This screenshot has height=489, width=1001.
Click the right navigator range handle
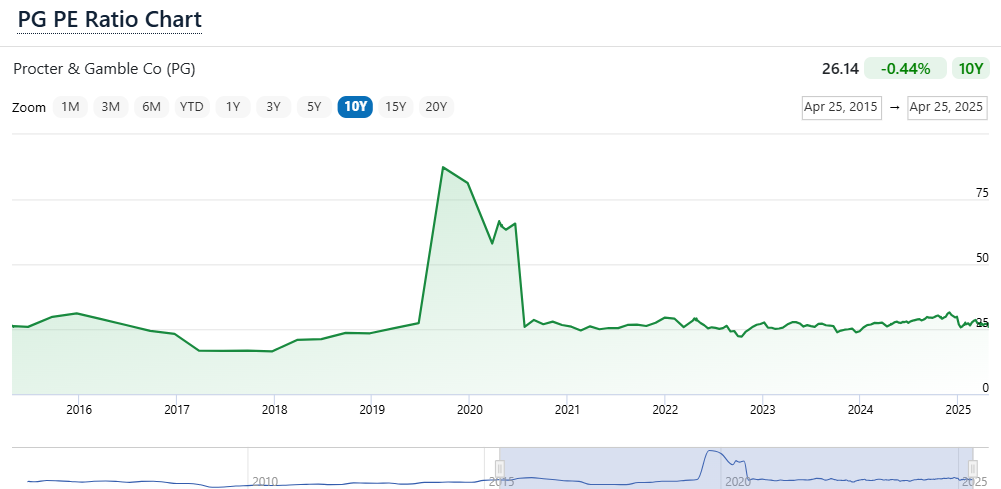click(972, 471)
